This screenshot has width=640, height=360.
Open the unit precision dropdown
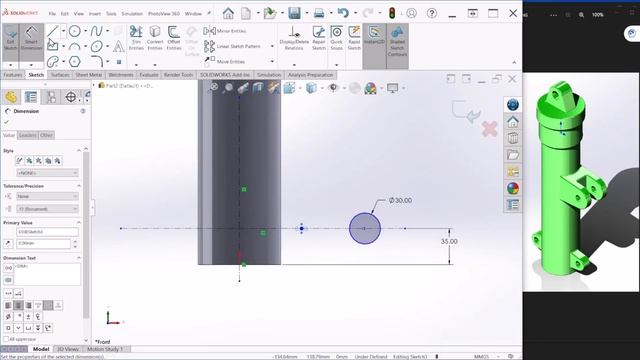(x=47, y=209)
